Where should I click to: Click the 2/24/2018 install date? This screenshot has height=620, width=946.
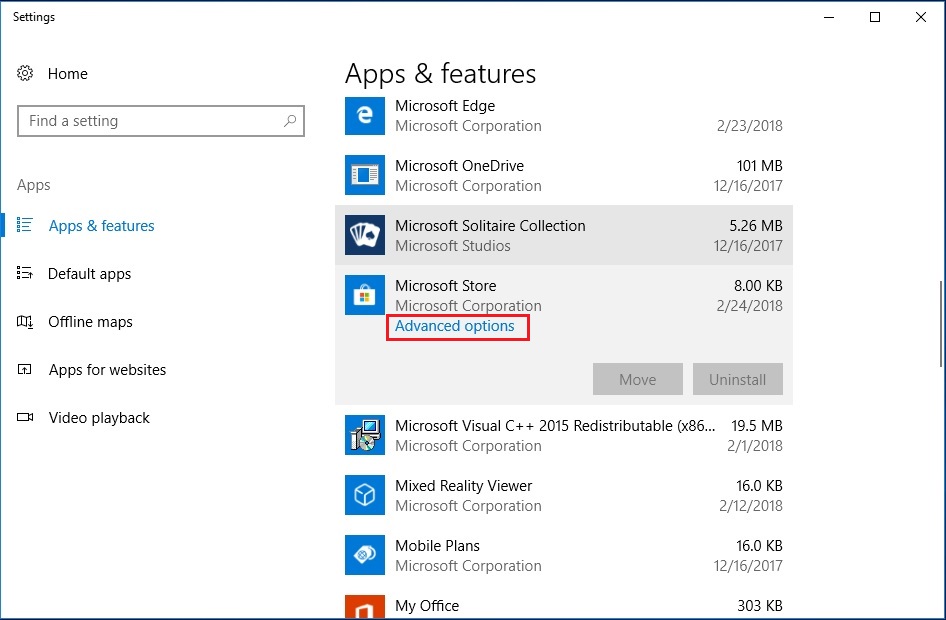click(x=750, y=306)
